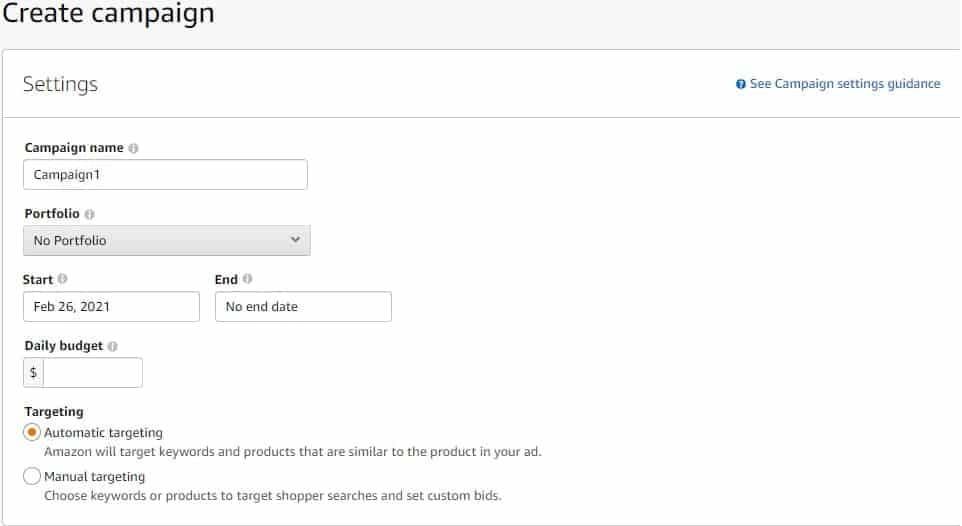Image resolution: width=962 pixels, height=526 pixels.
Task: Click the info icon beside Portfolio label
Action: coord(90,214)
